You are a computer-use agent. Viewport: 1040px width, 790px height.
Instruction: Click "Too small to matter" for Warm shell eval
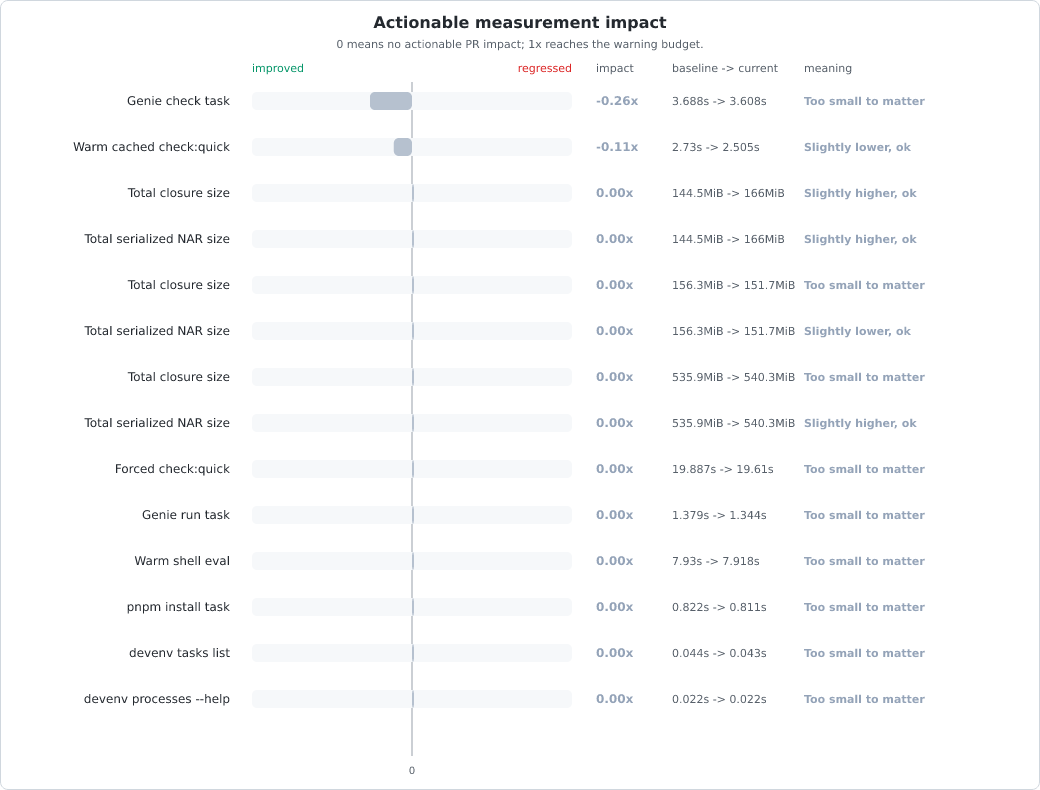pyautogui.click(x=864, y=560)
